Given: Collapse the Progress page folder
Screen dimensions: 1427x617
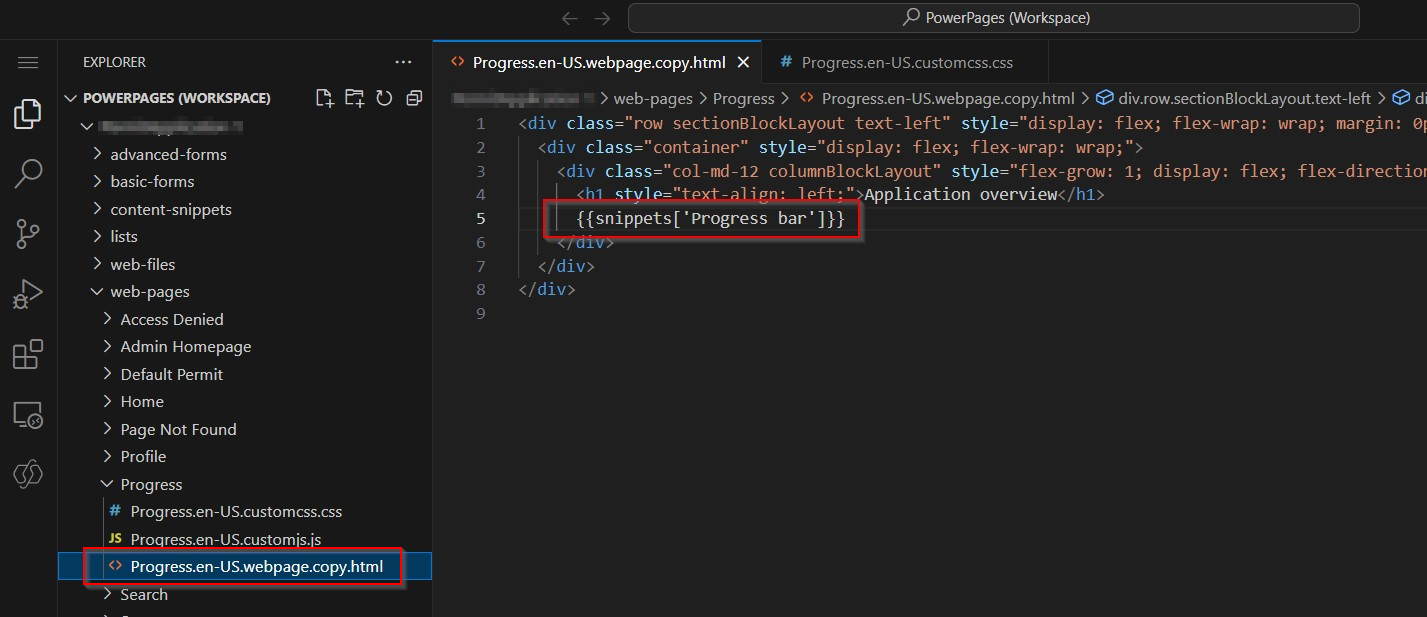Looking at the screenshot, I should [x=151, y=484].
